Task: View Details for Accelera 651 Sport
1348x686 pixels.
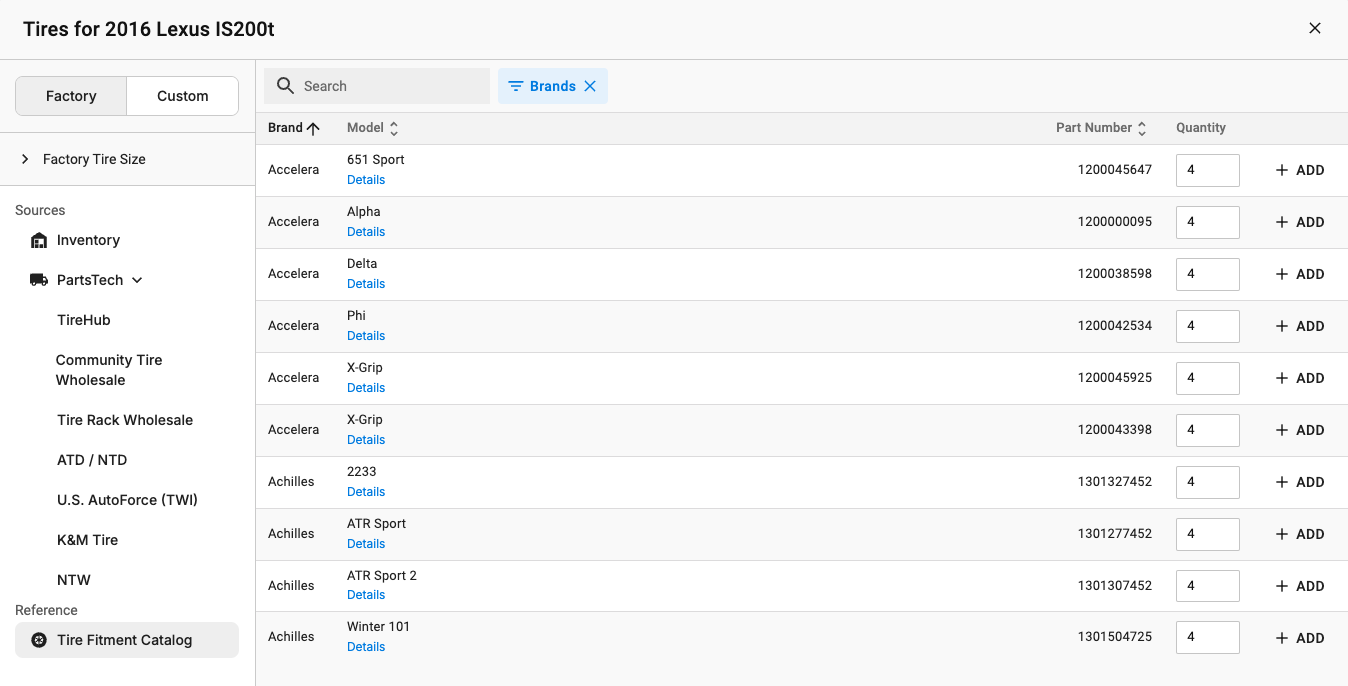Action: click(366, 180)
